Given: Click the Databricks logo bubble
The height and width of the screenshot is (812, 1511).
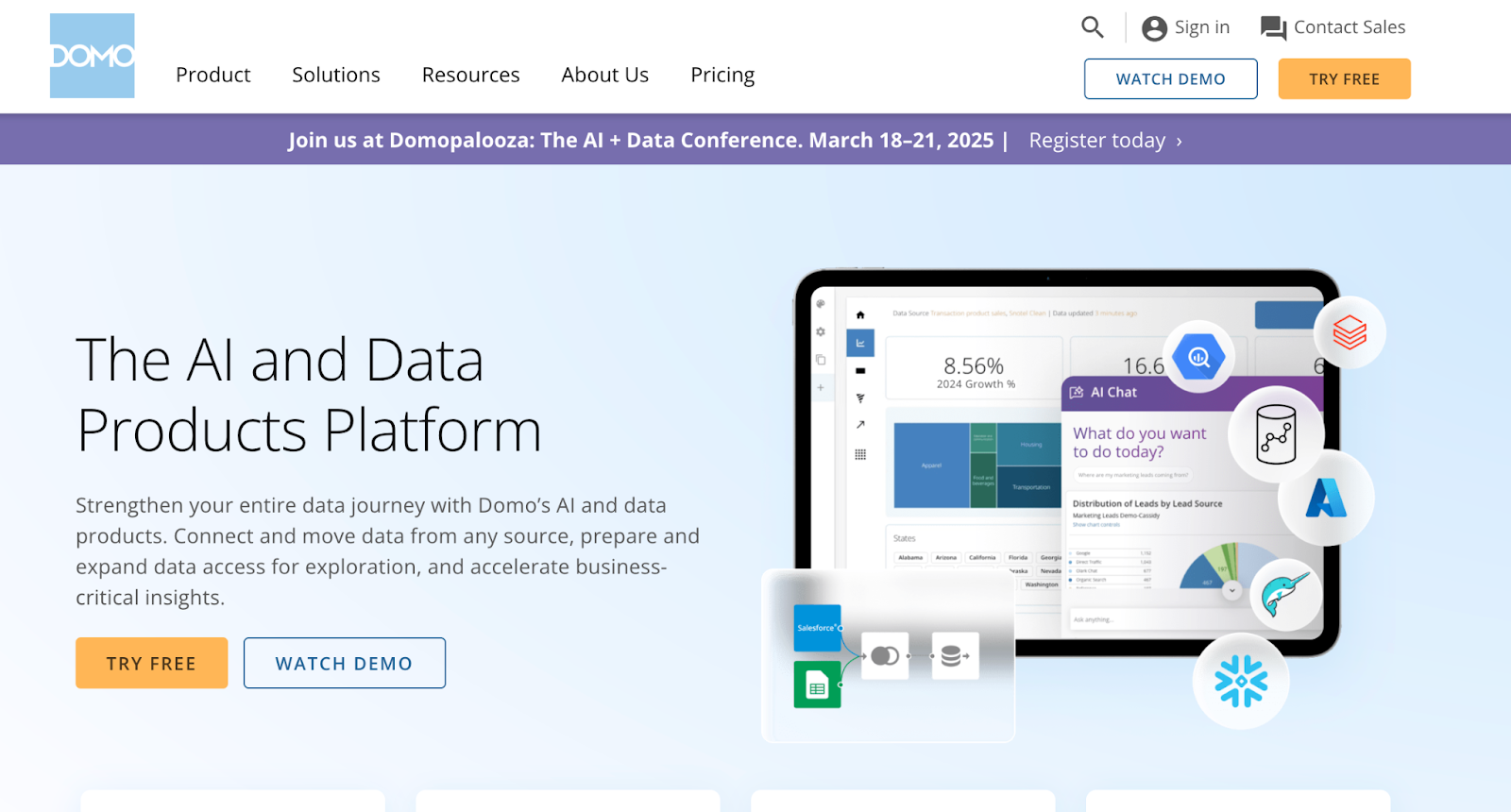Looking at the screenshot, I should pyautogui.click(x=1350, y=332).
